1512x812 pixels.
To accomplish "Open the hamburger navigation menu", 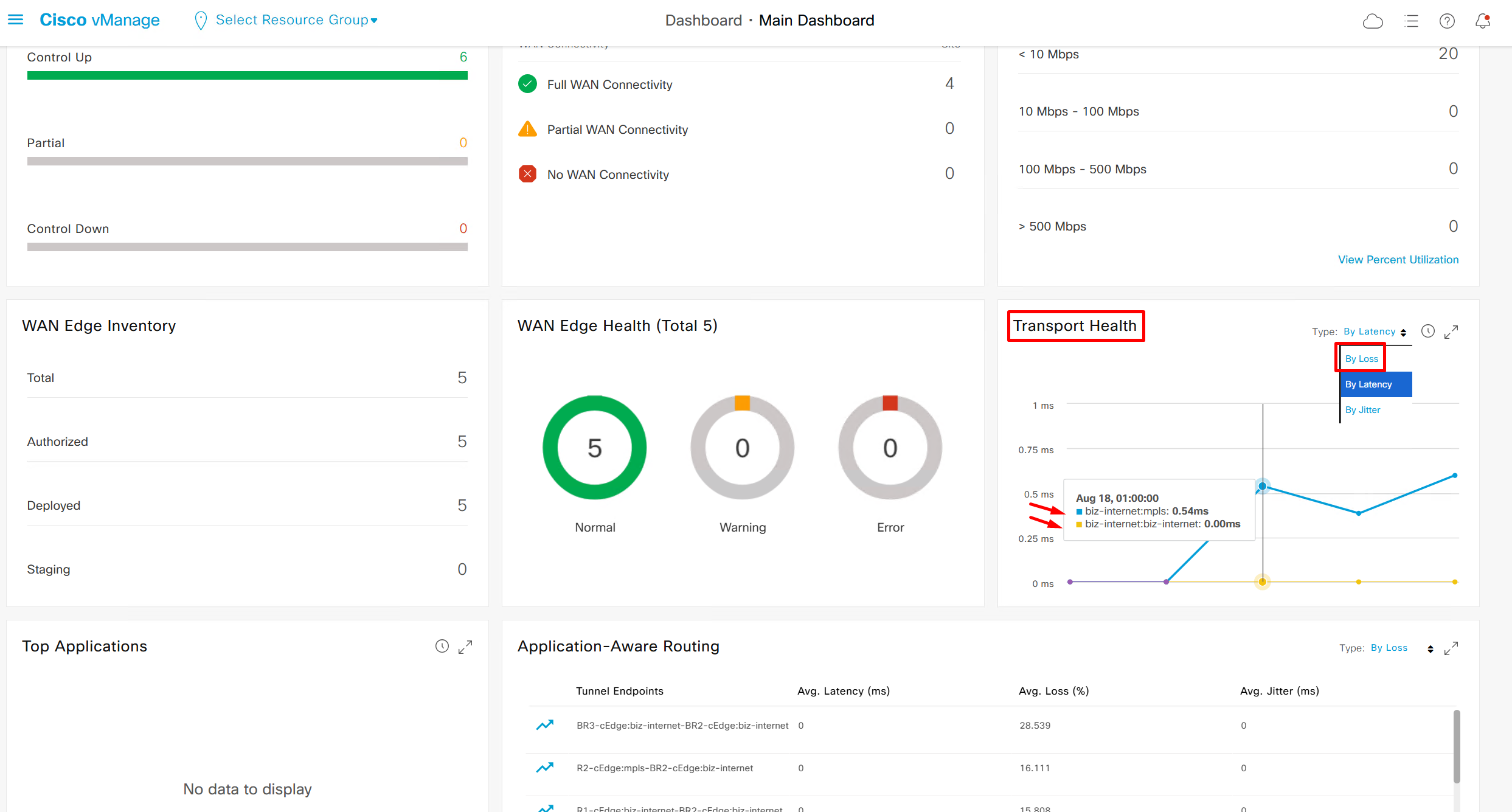I will coord(15,20).
